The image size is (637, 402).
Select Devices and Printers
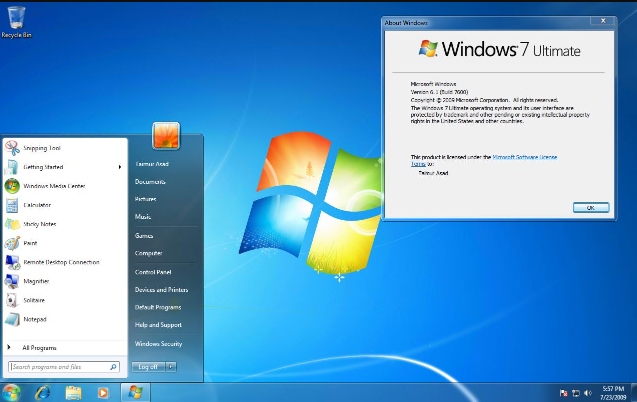[161, 290]
